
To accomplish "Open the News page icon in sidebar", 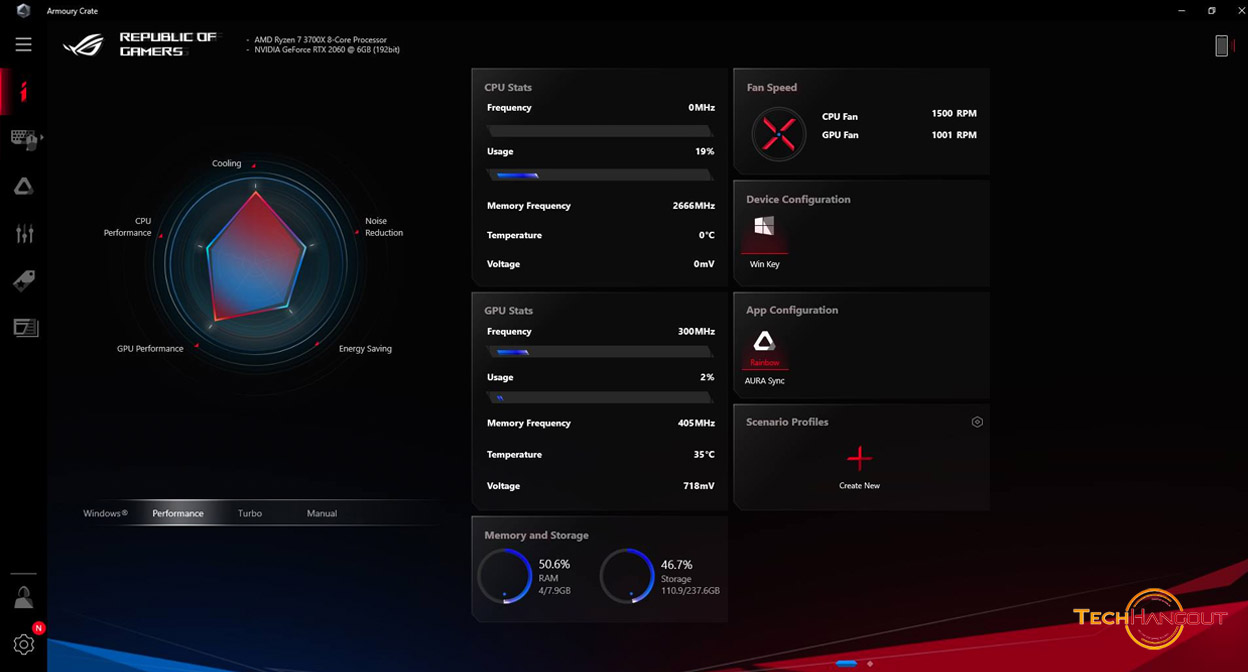I will tap(25, 327).
